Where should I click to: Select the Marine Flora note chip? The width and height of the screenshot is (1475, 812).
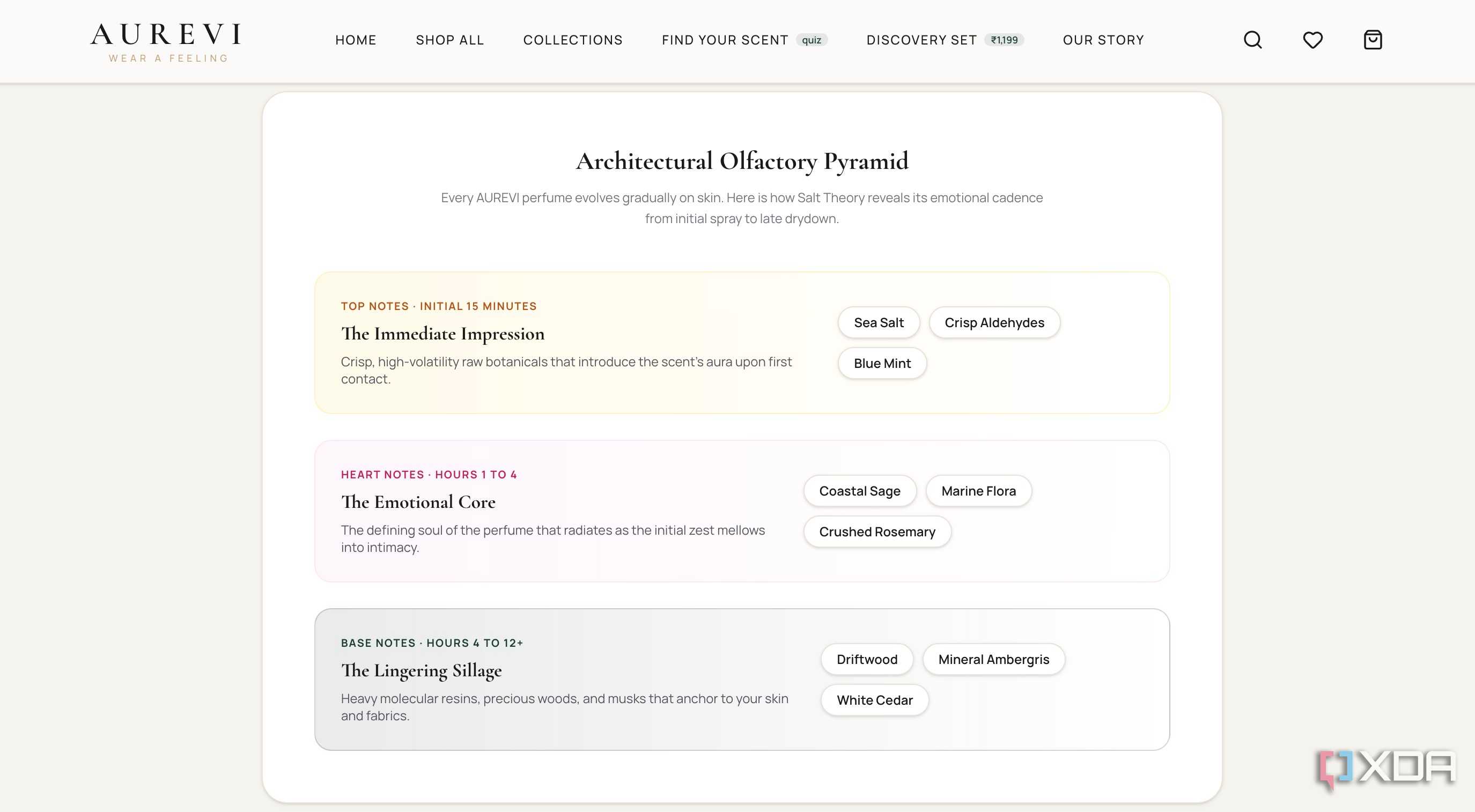[978, 491]
